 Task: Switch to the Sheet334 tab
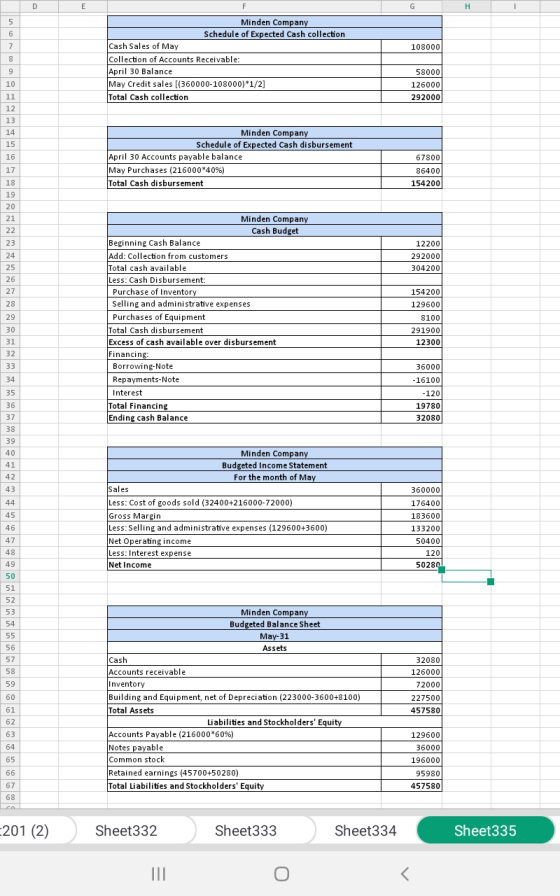click(365, 830)
